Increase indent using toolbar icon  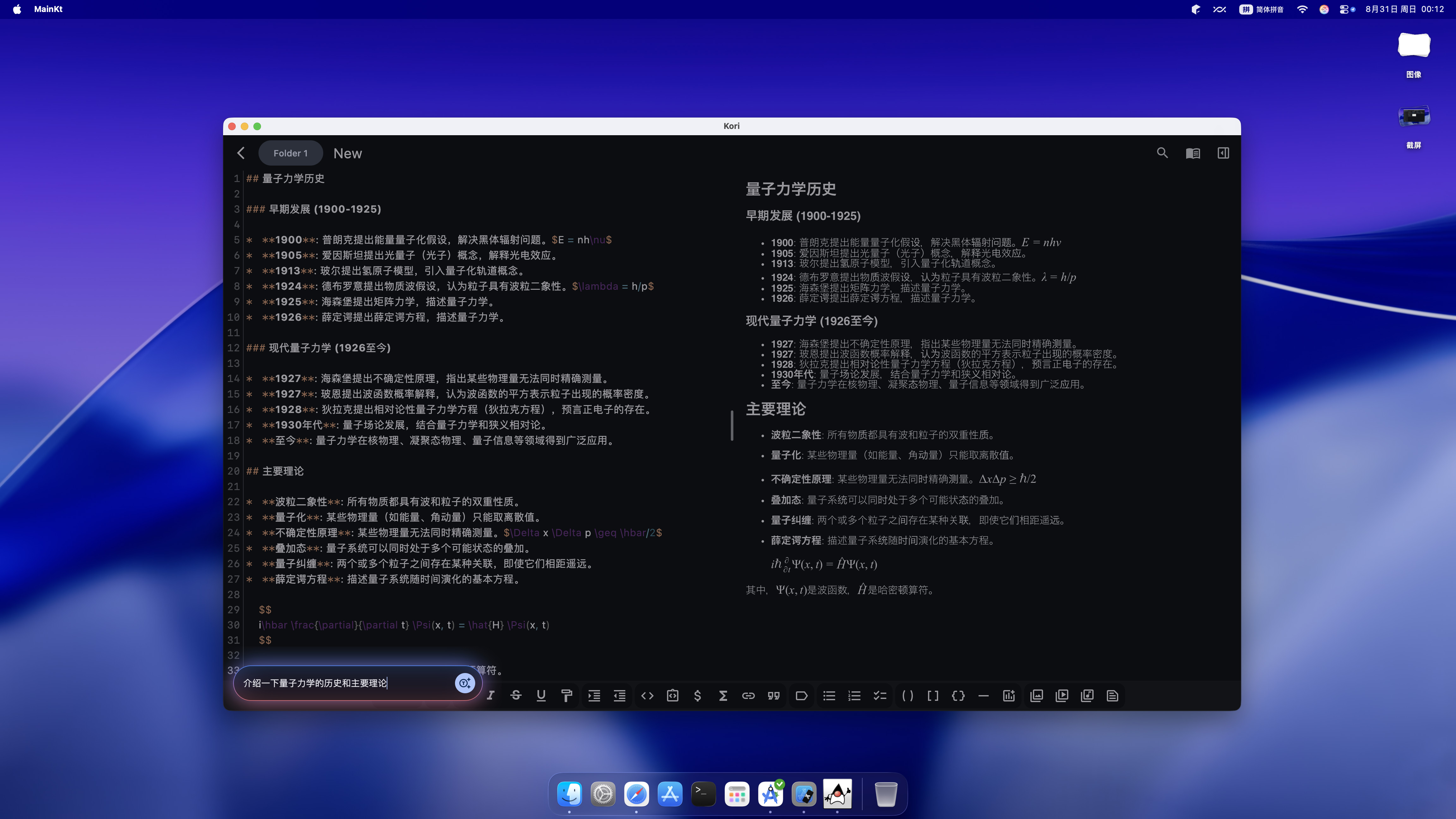[594, 696]
